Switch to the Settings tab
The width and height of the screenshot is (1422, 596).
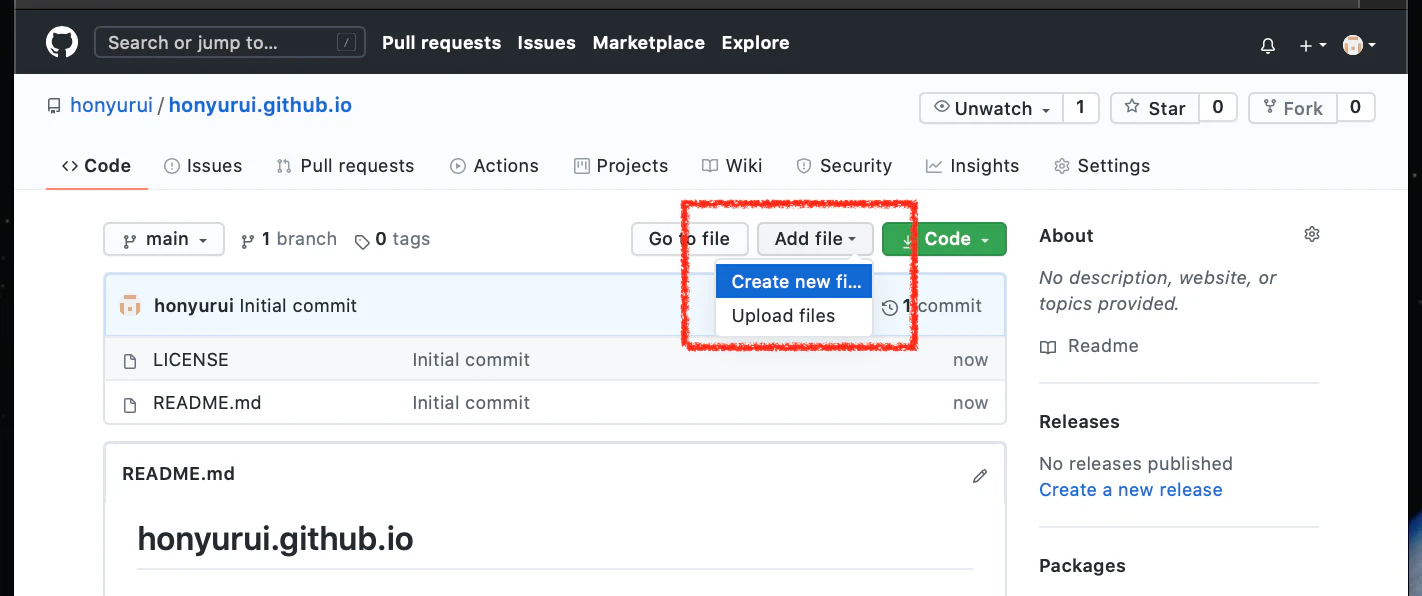click(x=1102, y=166)
